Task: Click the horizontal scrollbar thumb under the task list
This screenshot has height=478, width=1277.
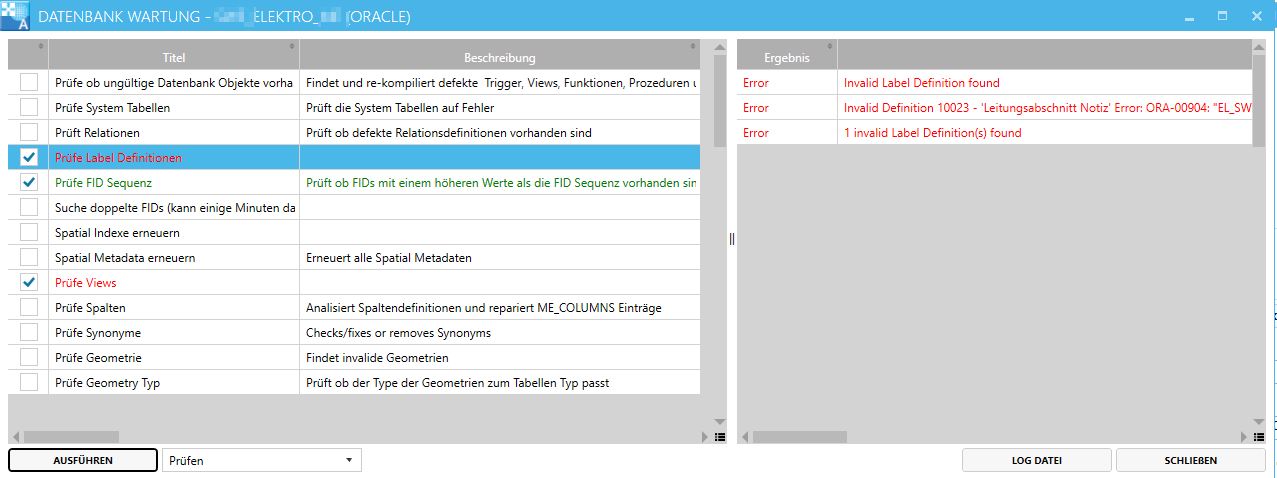Action: pos(70,437)
